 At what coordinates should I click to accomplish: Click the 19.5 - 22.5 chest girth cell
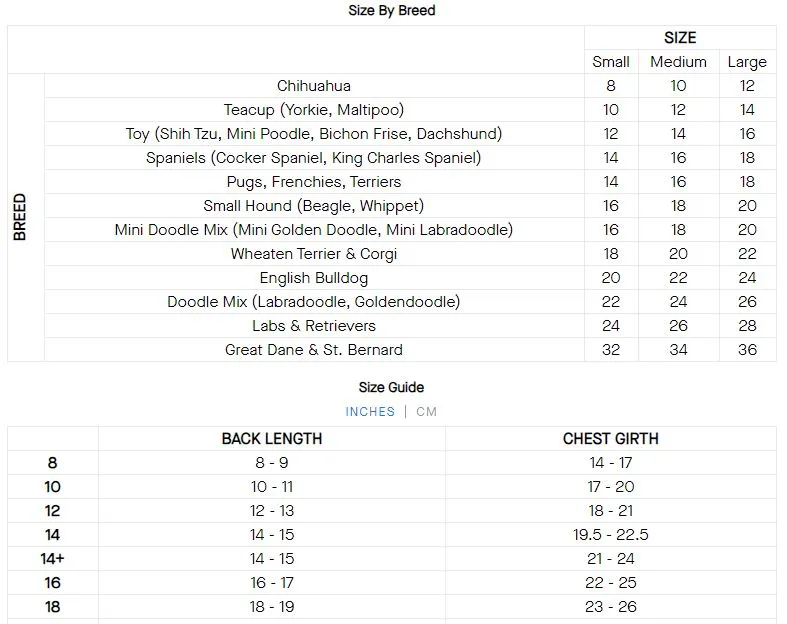[610, 535]
